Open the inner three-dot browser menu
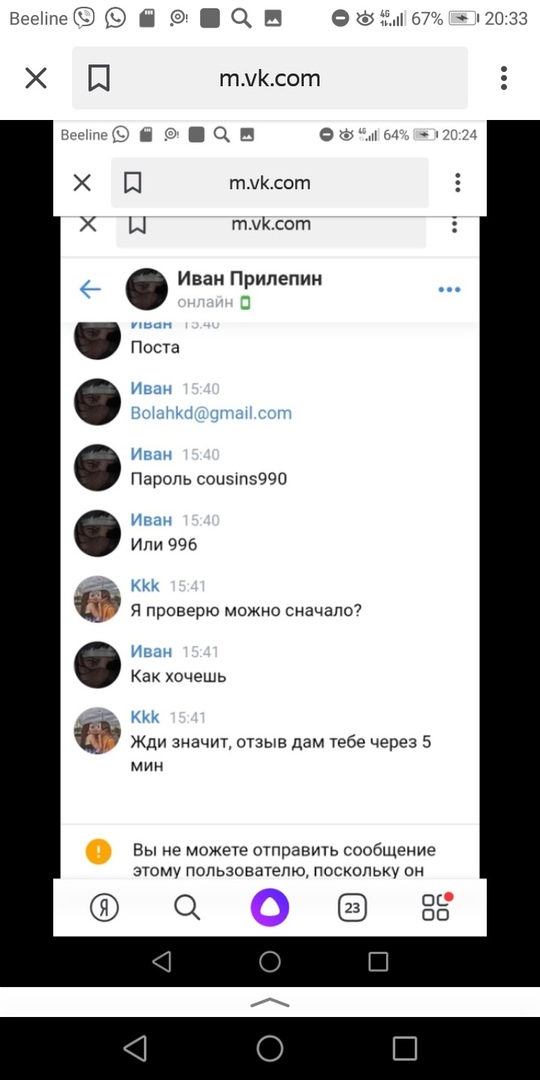Image resolution: width=540 pixels, height=1080 pixels. point(457,183)
